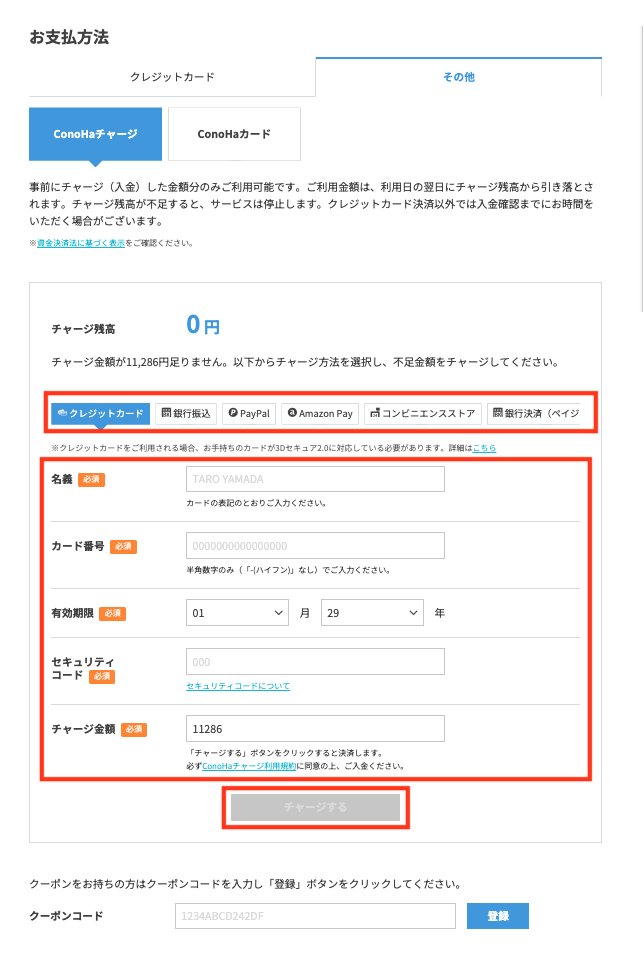Select the ConoHaカード tab
The image size is (644, 955).
(x=234, y=134)
